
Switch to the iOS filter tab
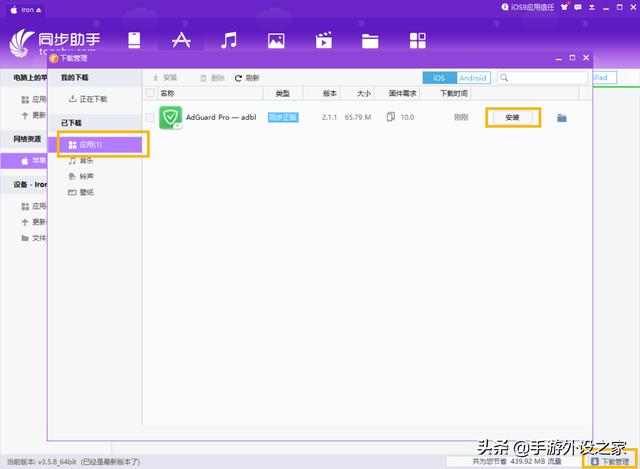(x=439, y=78)
